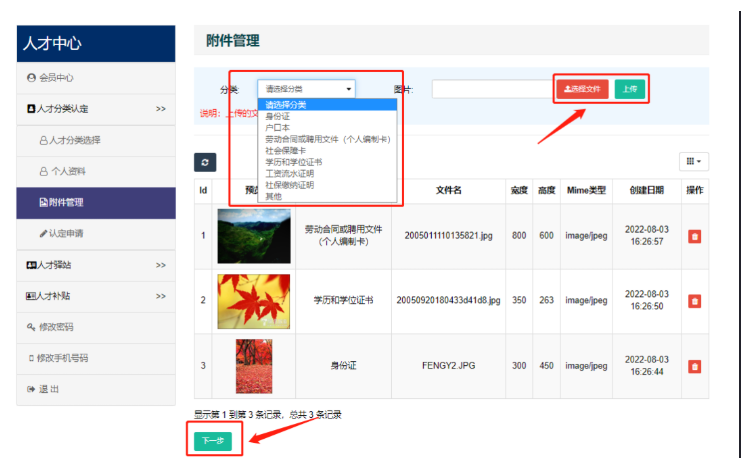Open 修改密码 in the sidebar
756x471 pixels.
point(96,327)
